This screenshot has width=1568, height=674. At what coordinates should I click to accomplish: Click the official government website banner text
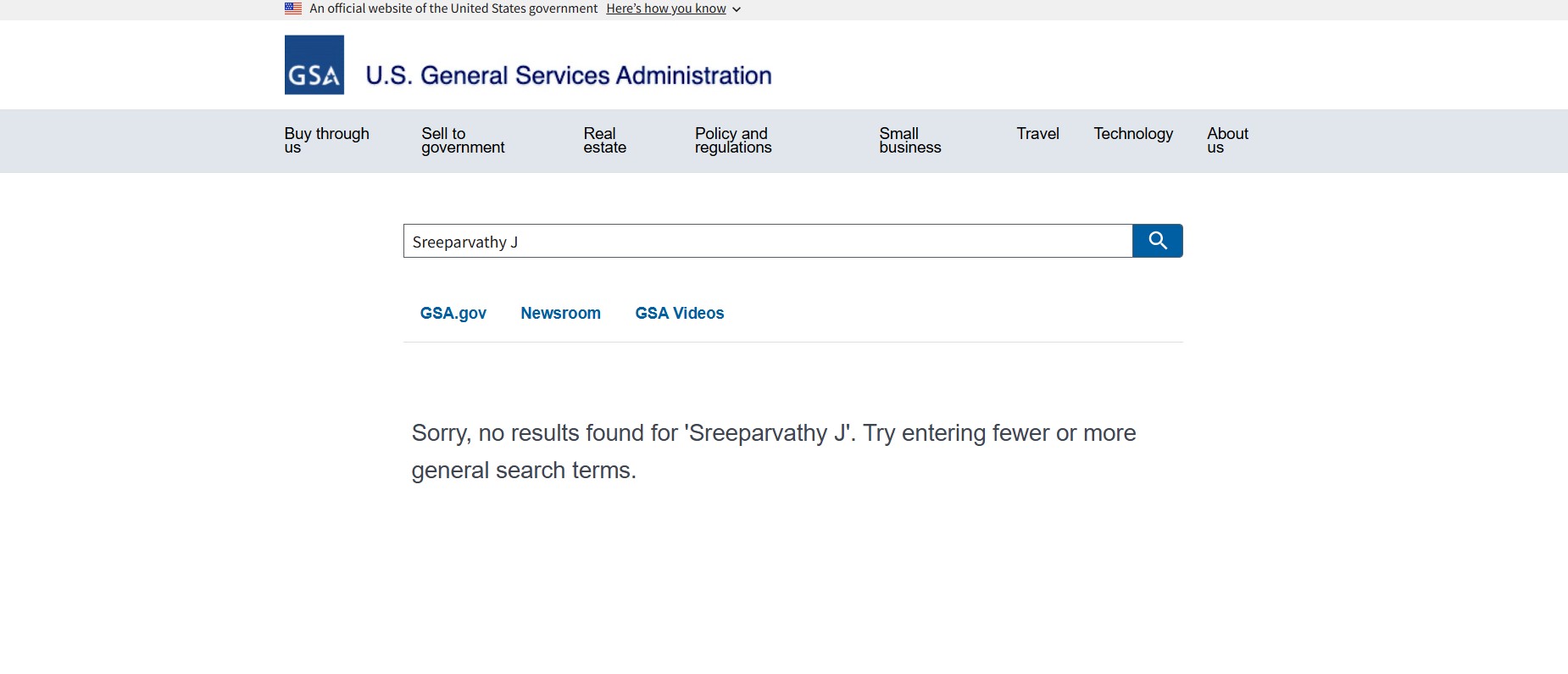point(453,8)
